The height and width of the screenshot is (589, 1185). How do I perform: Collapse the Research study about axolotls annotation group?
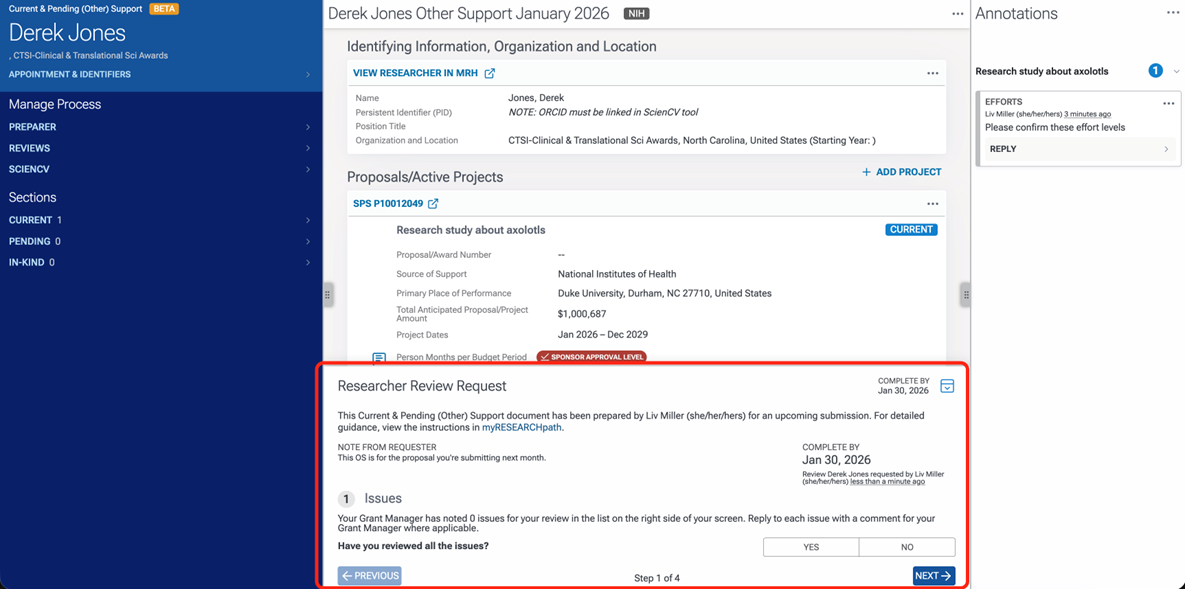pos(1176,71)
